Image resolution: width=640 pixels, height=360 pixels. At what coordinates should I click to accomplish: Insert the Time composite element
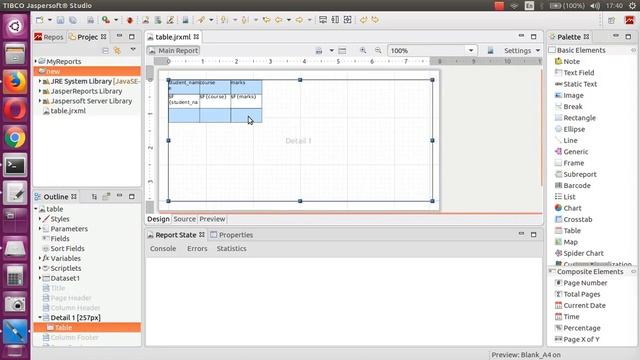(567, 317)
